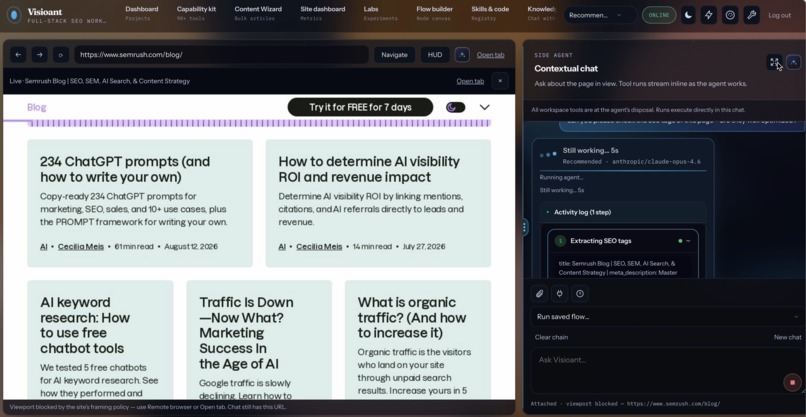The width and height of the screenshot is (806, 417).
Task: Toggle the HUD button
Action: point(435,55)
